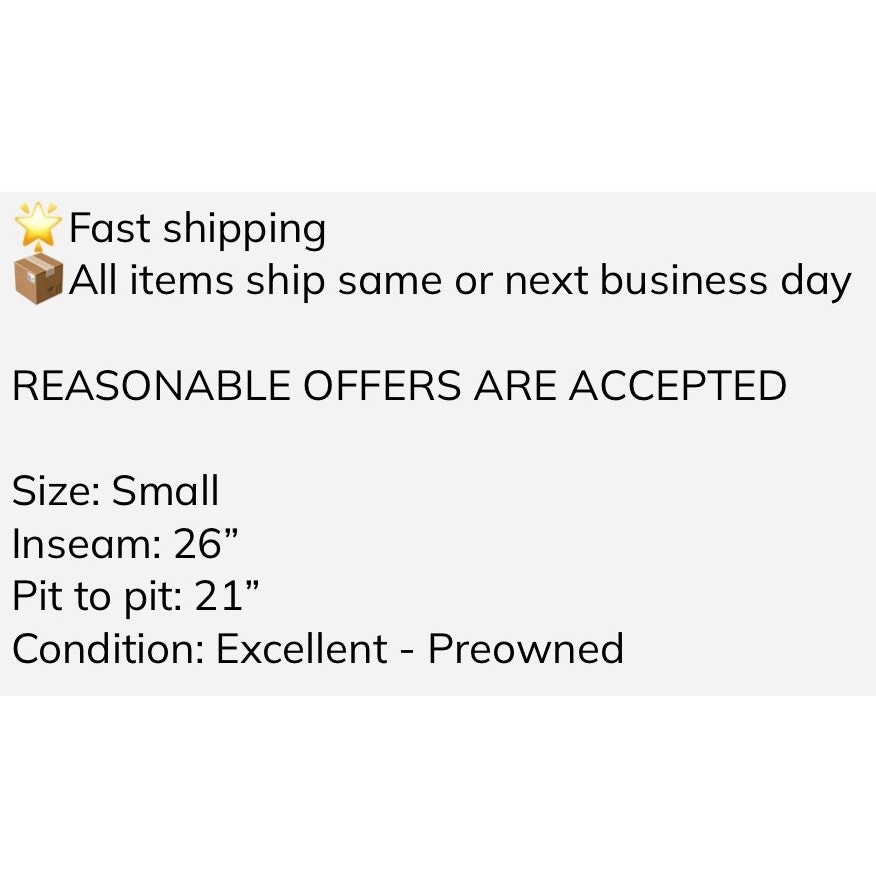This screenshot has width=876, height=876.
Task: Click the size value "Small"
Action: coord(165,491)
